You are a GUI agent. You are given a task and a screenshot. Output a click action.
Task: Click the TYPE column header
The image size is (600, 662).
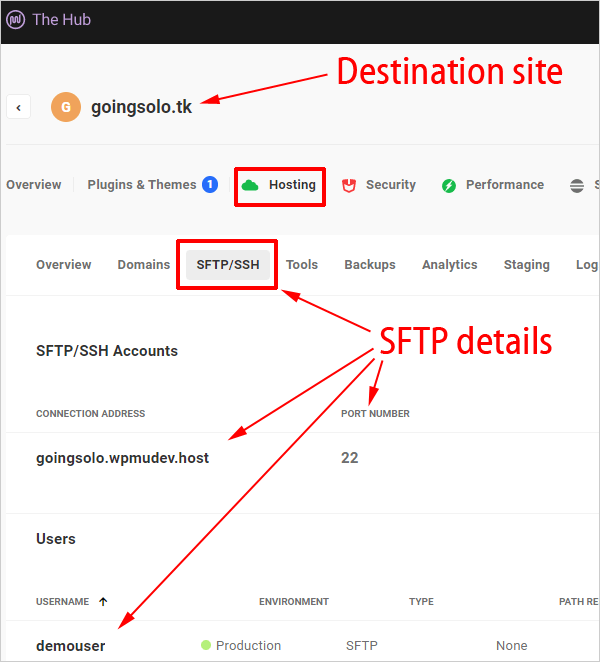(421, 602)
